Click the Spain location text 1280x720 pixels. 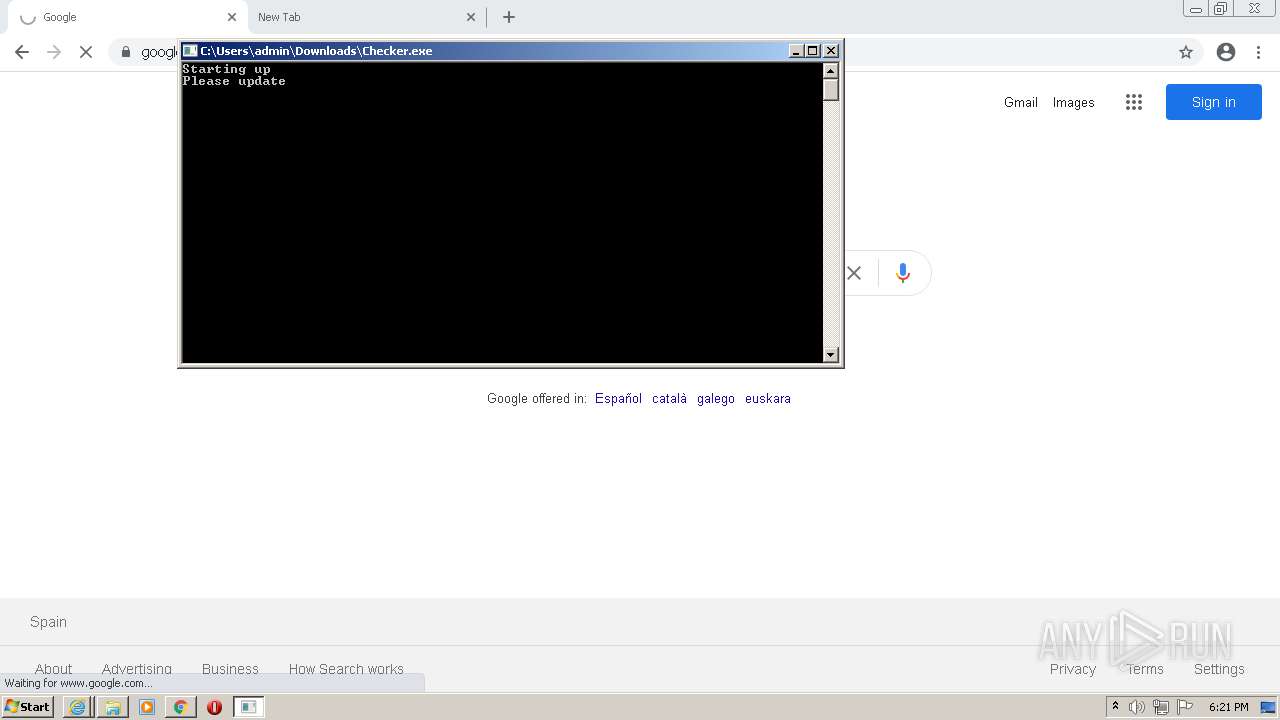(48, 622)
